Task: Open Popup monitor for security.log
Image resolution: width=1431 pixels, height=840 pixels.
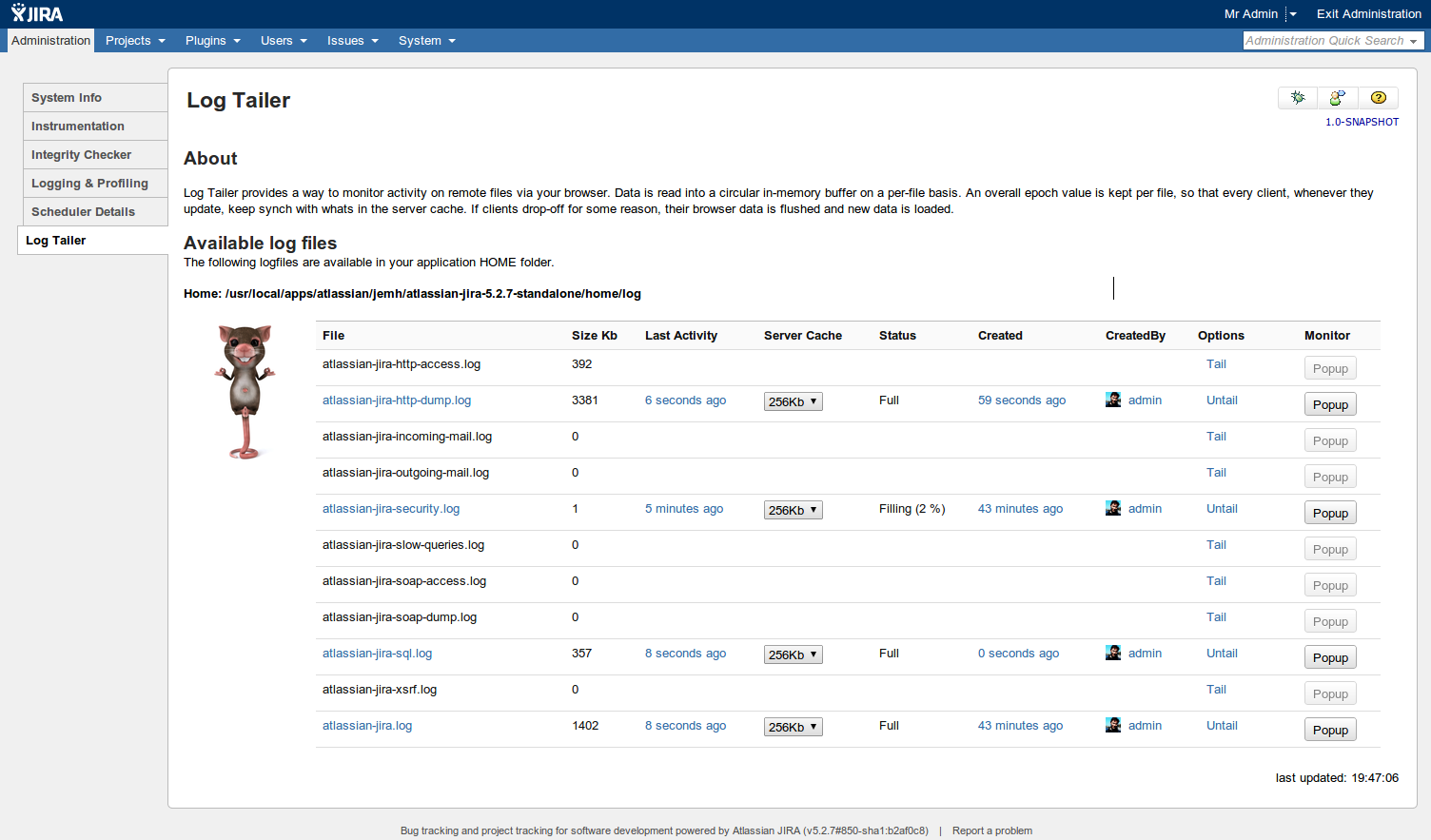Action: pyautogui.click(x=1330, y=513)
